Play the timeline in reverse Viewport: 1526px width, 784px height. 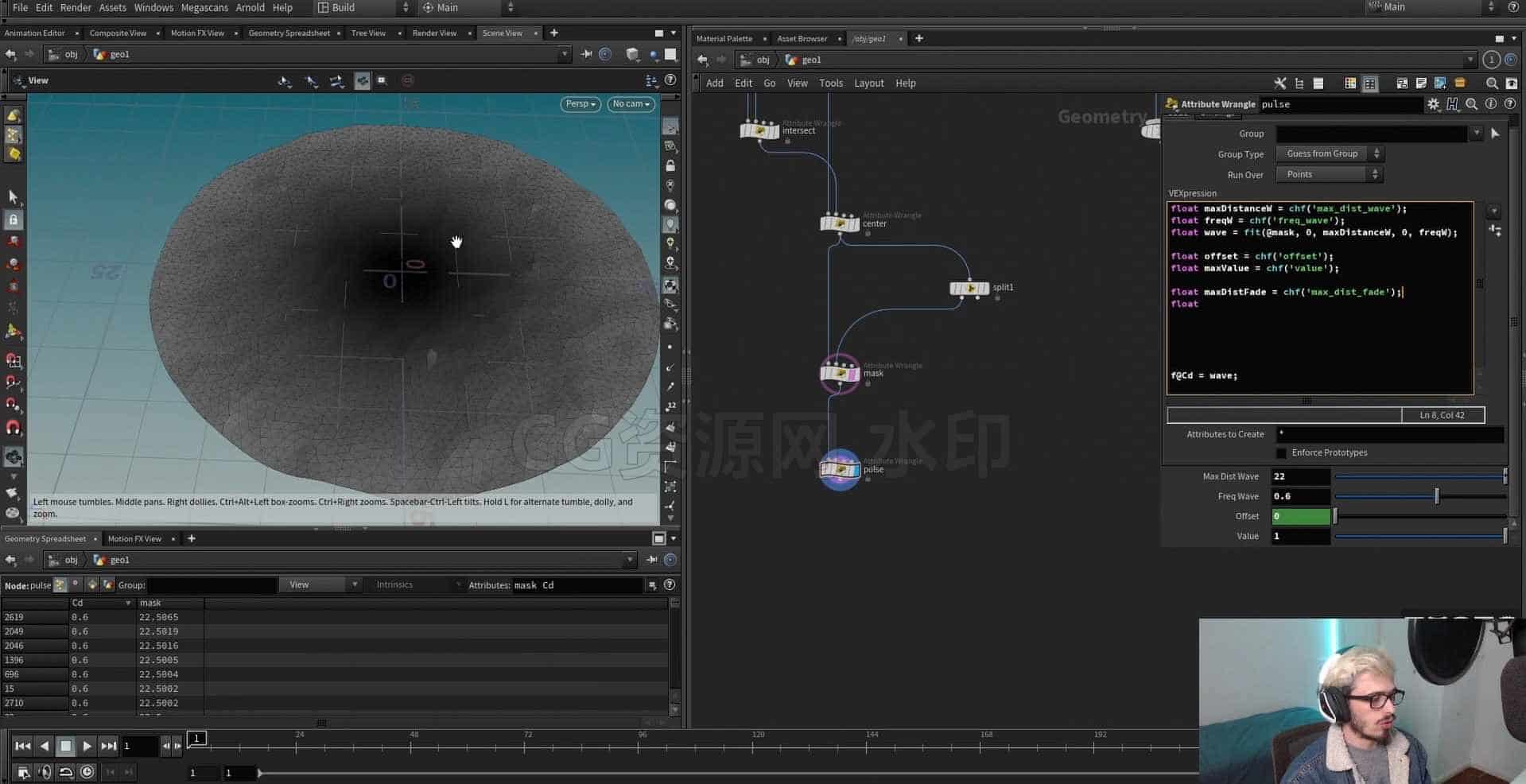45,746
